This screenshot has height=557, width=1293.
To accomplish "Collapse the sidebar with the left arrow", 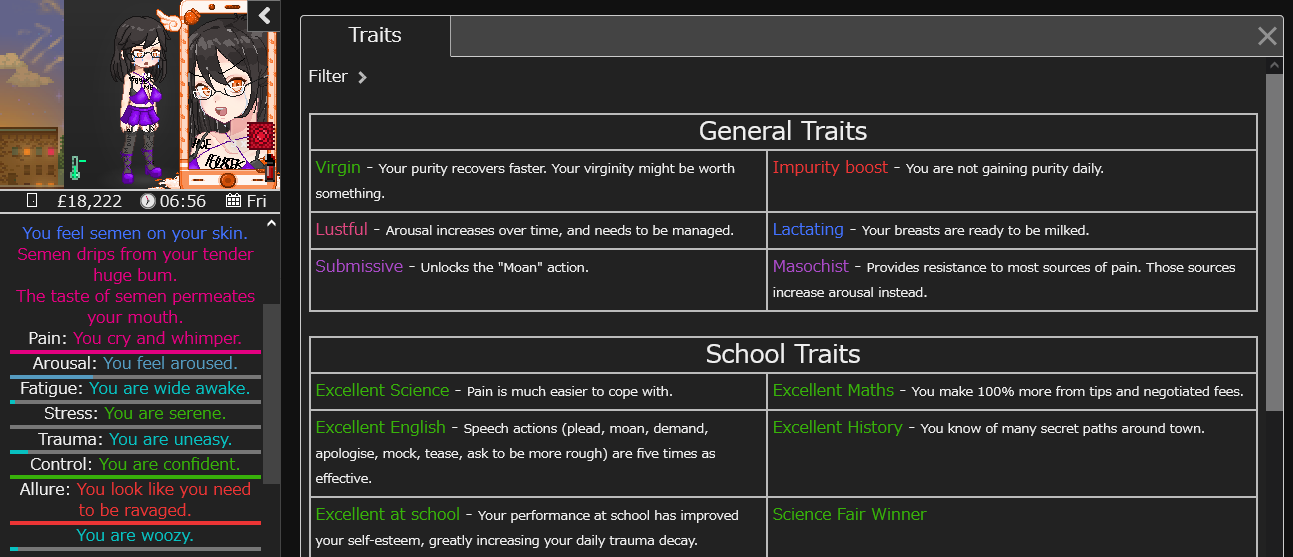I will pyautogui.click(x=264, y=15).
